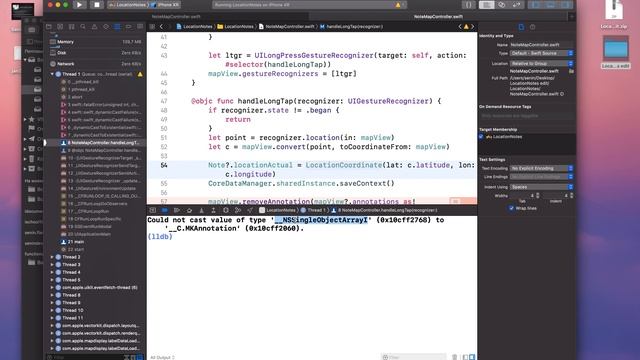Open the breakpoint navigator icon
Screen dimensions: 640x360
coord(129,27)
